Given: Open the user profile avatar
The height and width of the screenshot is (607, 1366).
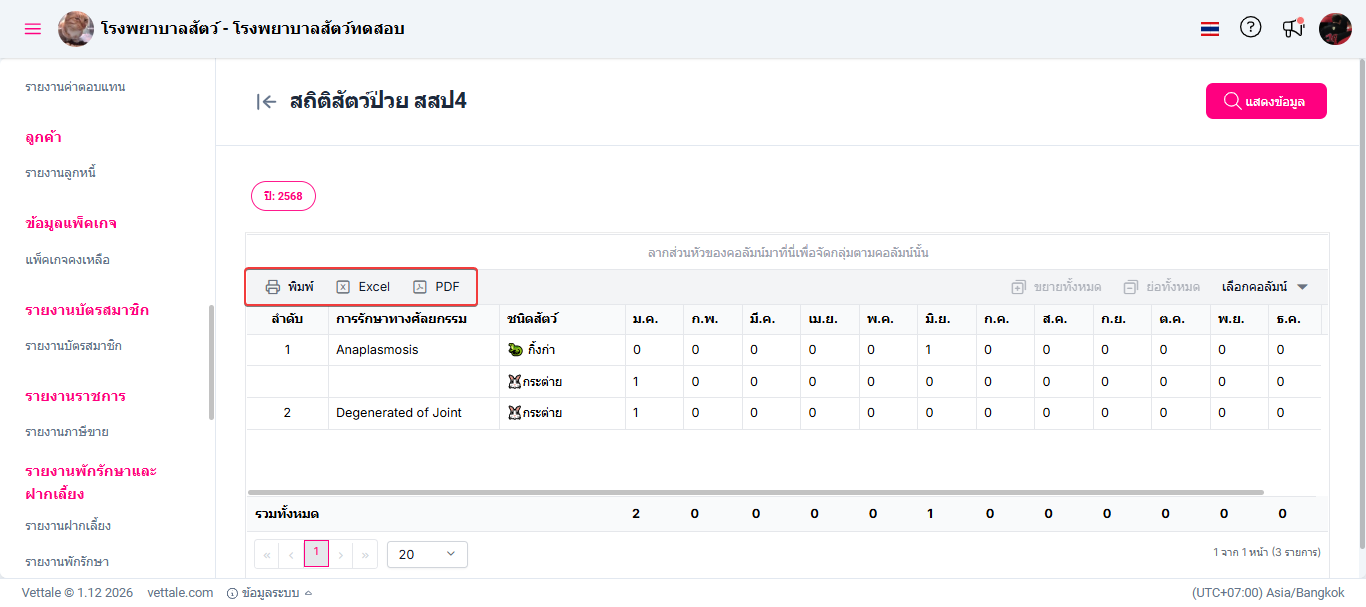Looking at the screenshot, I should coord(1335,29).
